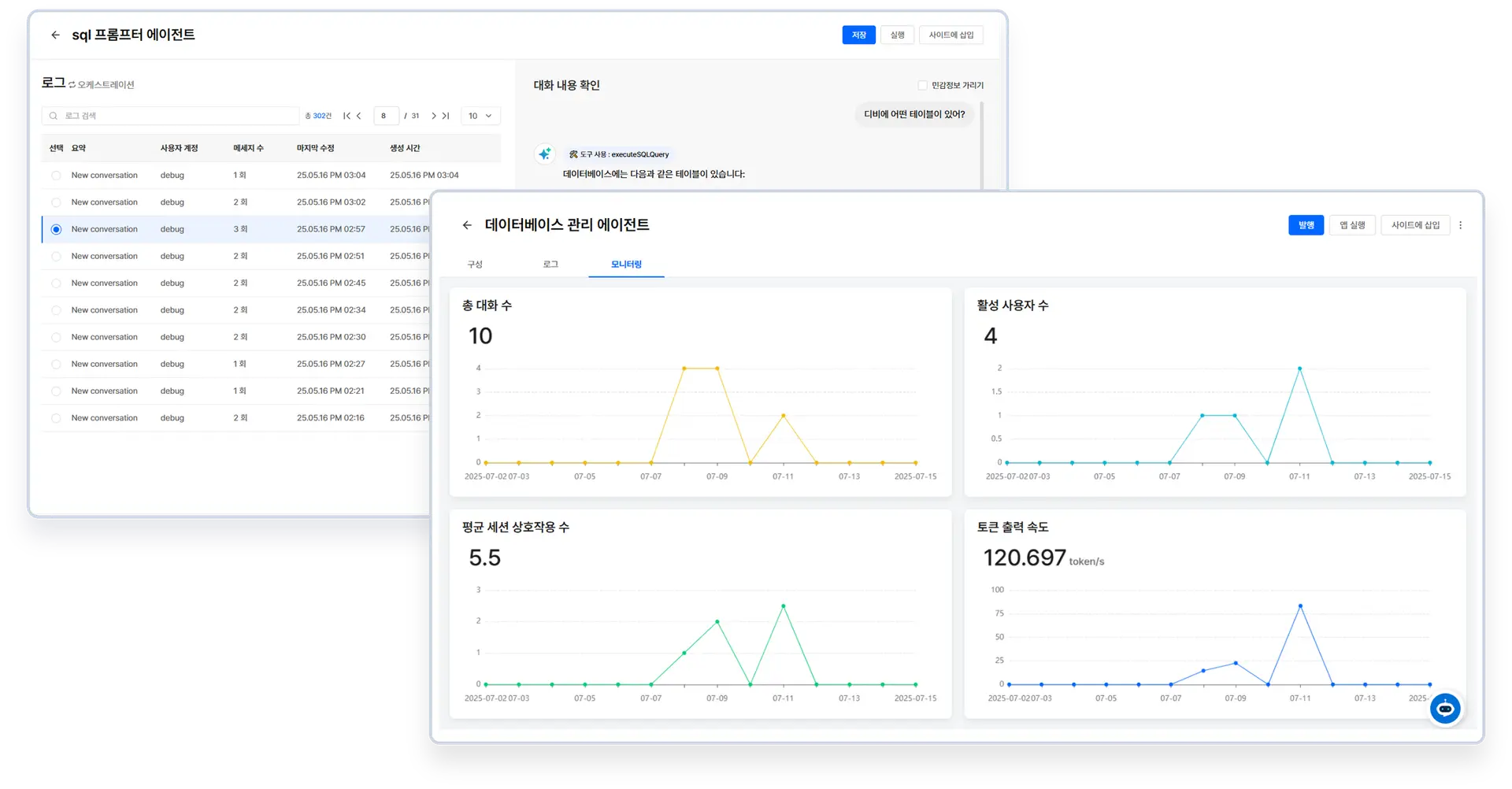The height and width of the screenshot is (789, 1512).
Task: Click 사이트에 삽입 in the 데이터베이스 관리 window
Action: click(x=1415, y=225)
